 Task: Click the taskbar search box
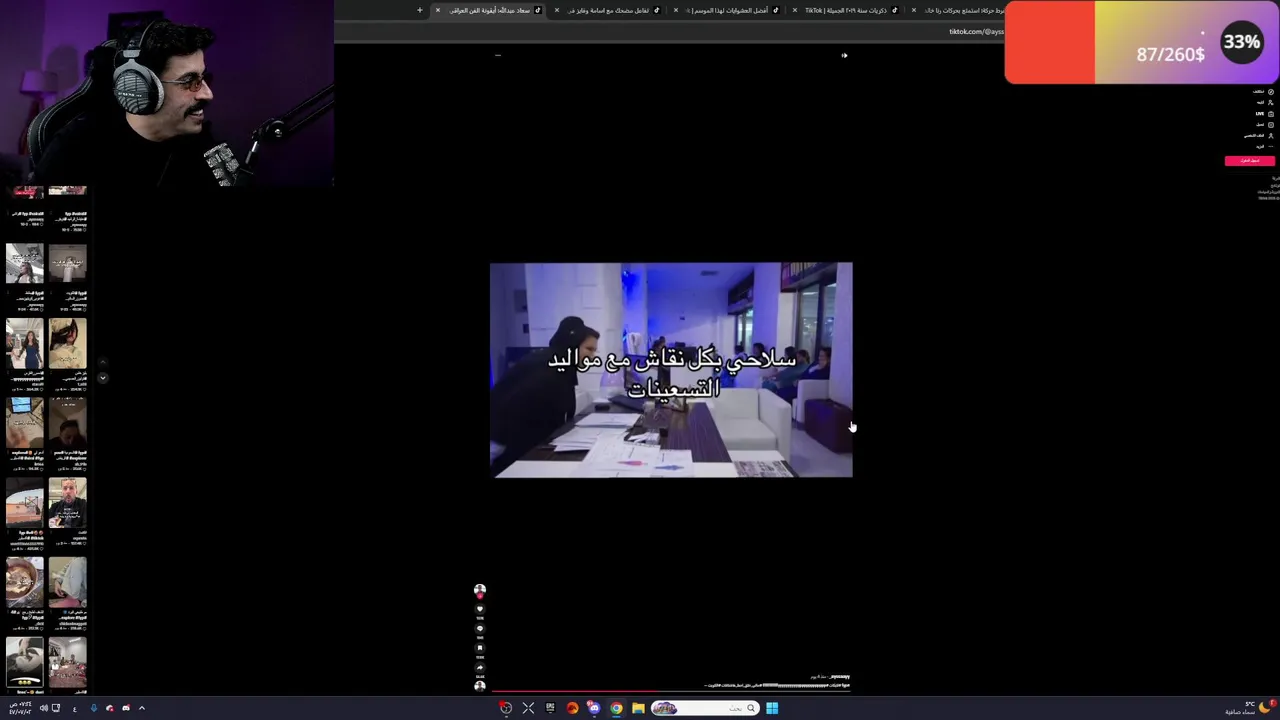[705, 708]
